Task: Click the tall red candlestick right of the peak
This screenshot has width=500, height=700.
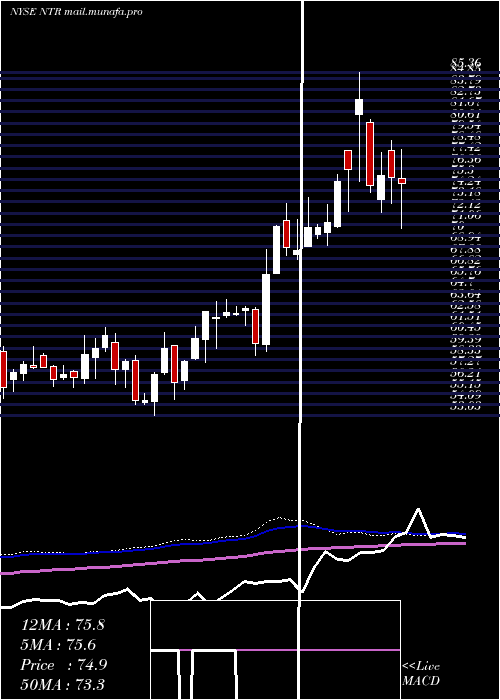Action: pos(370,154)
